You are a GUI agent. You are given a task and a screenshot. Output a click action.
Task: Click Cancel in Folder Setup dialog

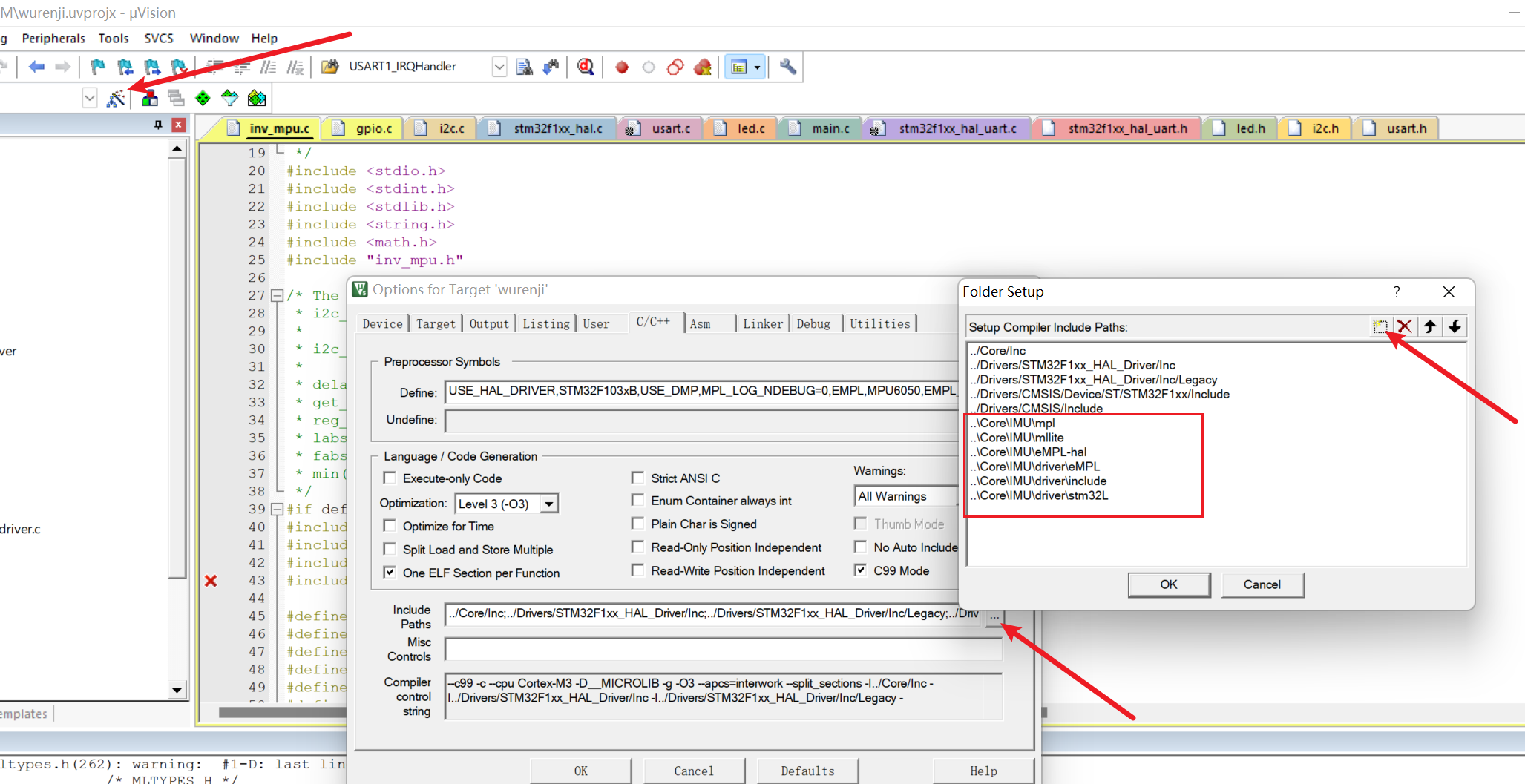tap(1262, 584)
